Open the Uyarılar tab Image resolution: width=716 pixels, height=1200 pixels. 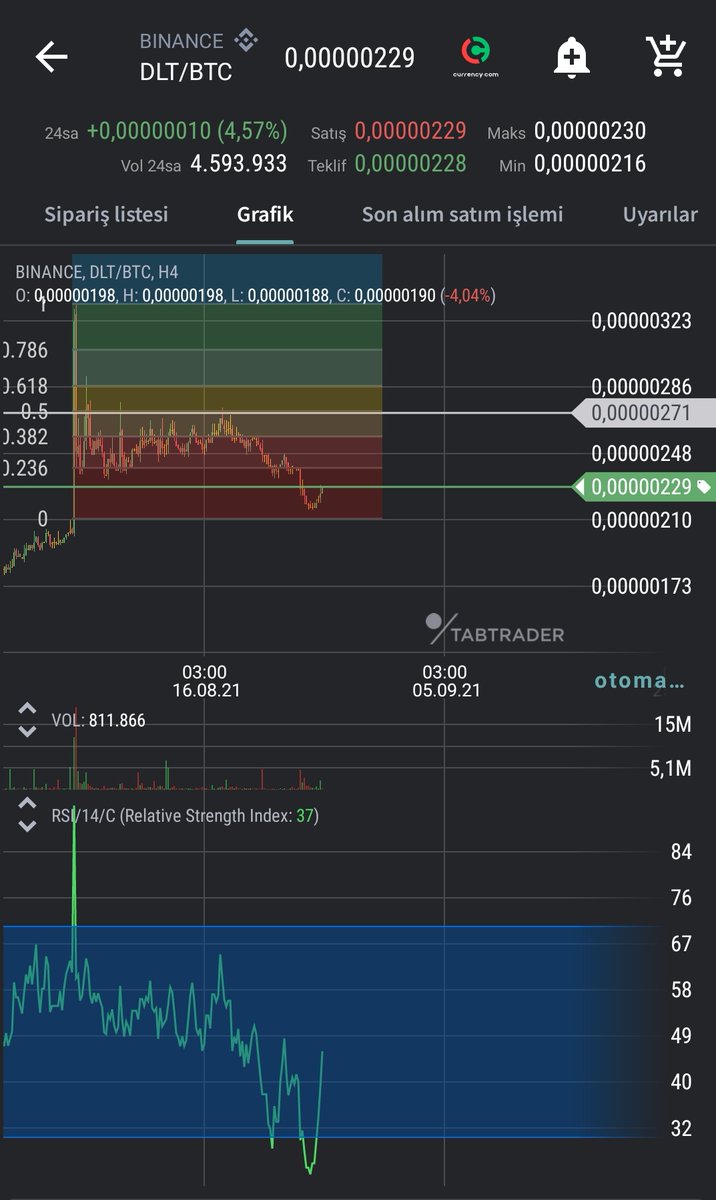point(660,214)
